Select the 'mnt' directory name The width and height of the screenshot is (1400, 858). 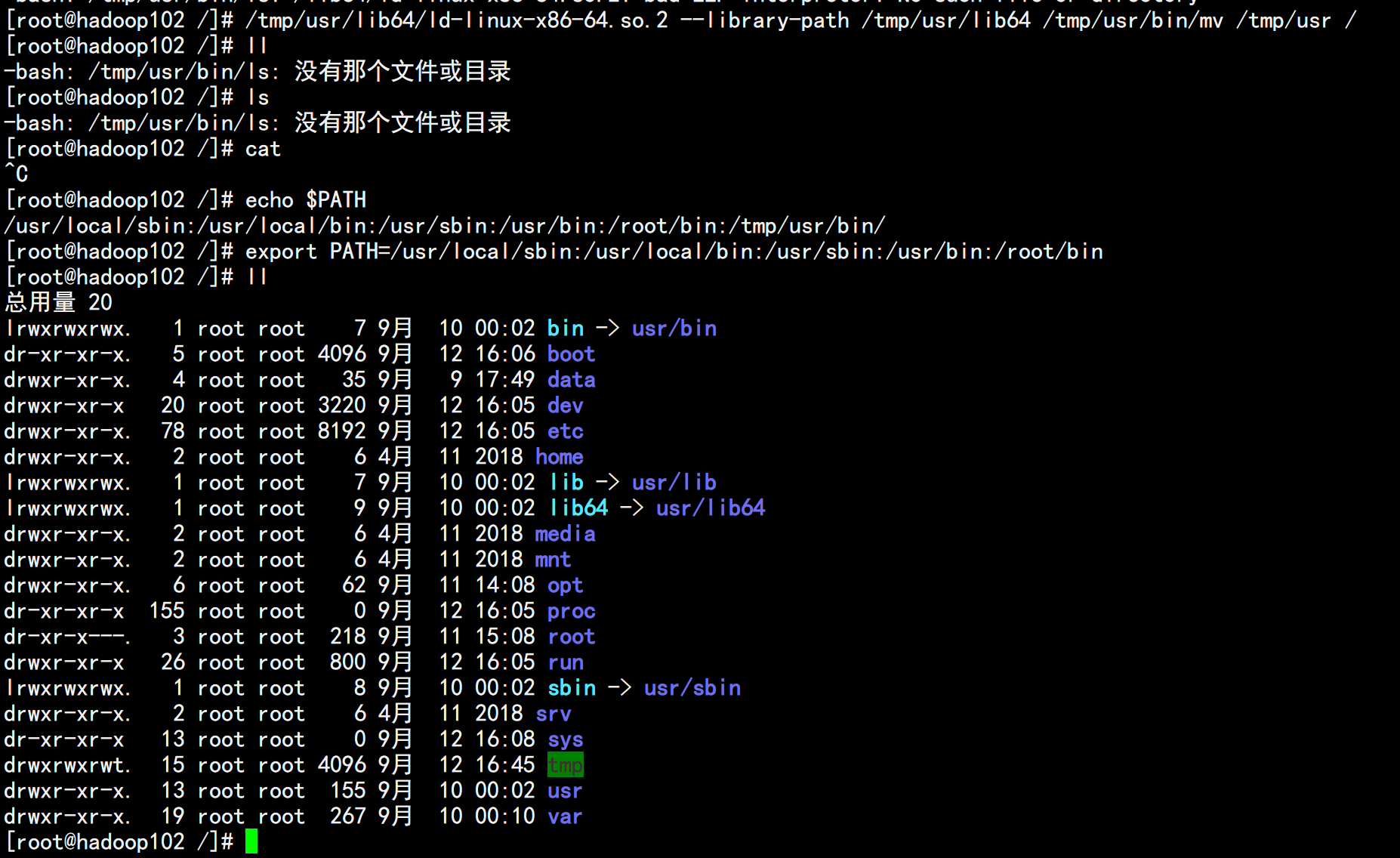[x=554, y=560]
